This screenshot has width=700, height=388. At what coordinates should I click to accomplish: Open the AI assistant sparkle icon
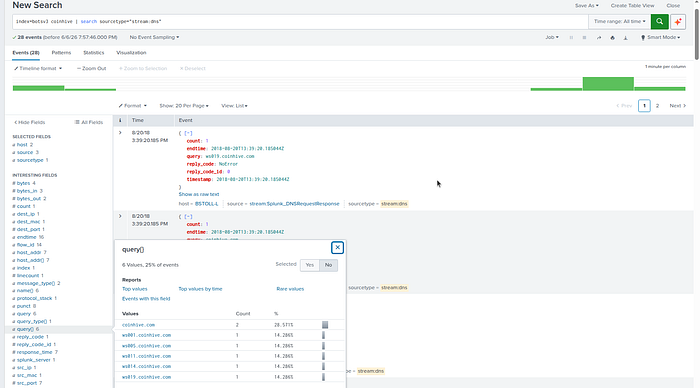pos(678,21)
